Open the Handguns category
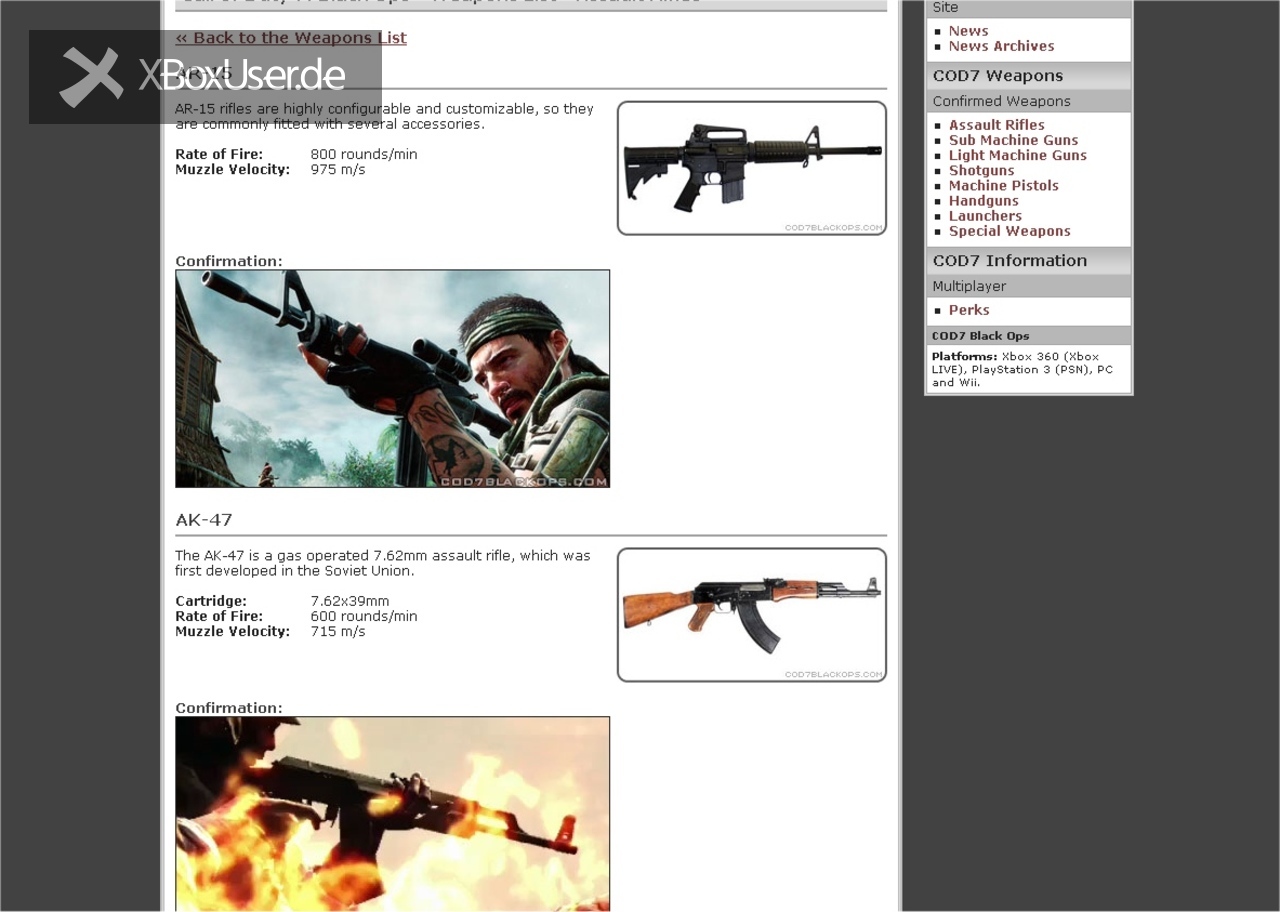 [x=983, y=201]
